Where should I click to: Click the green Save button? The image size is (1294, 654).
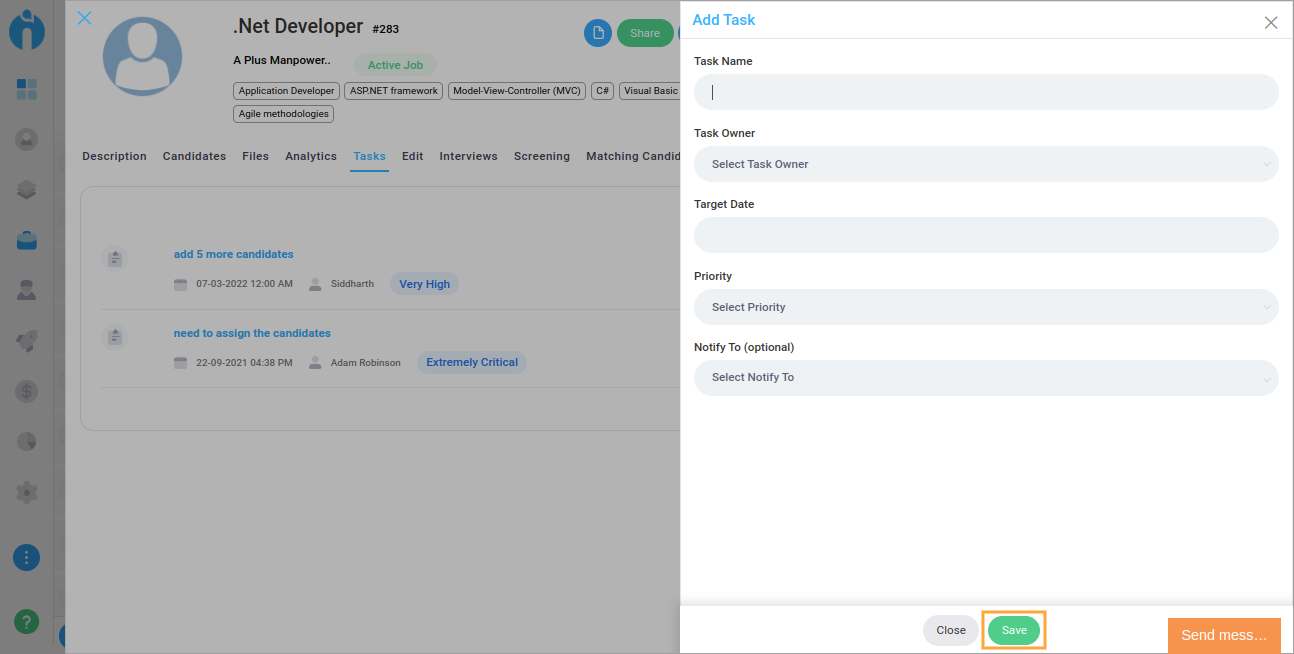coord(1014,630)
